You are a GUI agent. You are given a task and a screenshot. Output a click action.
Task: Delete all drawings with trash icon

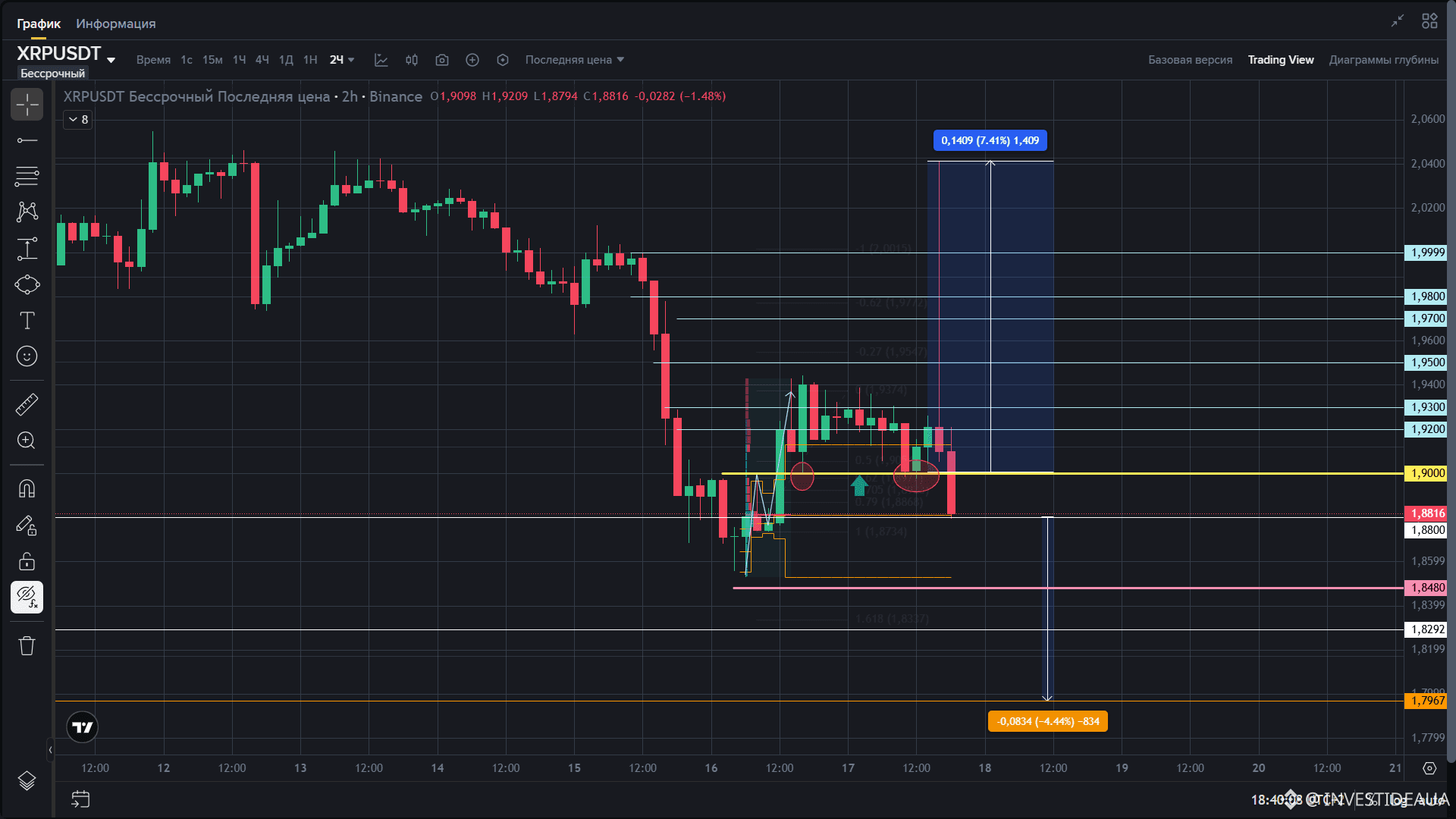pyautogui.click(x=27, y=646)
